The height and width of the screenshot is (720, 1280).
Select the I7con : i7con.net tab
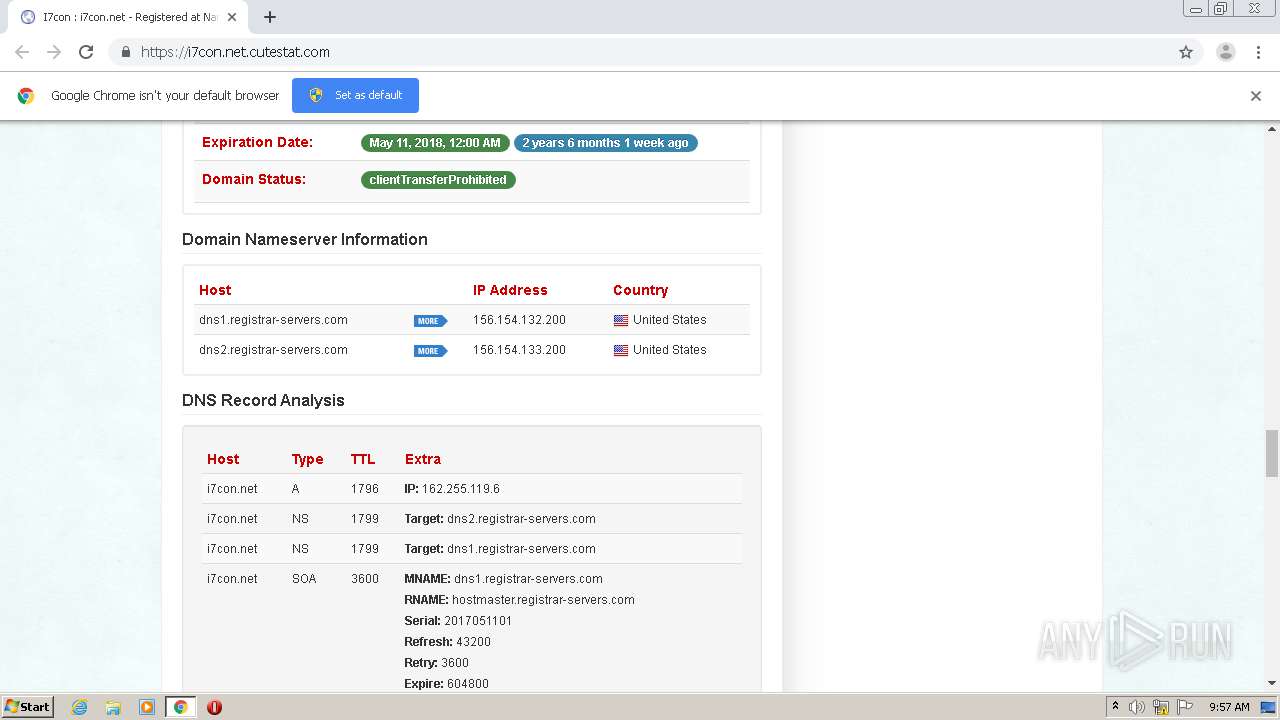click(130, 17)
